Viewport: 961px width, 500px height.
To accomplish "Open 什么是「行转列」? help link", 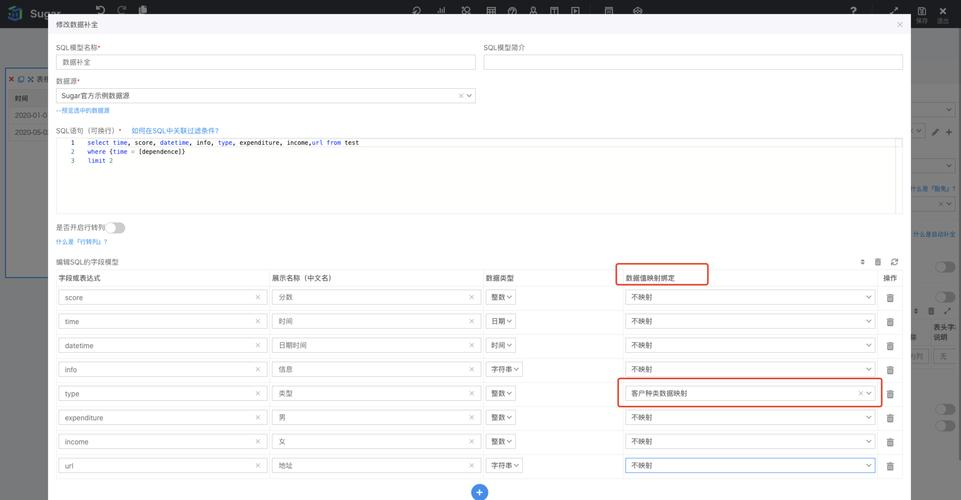I will click(82, 242).
